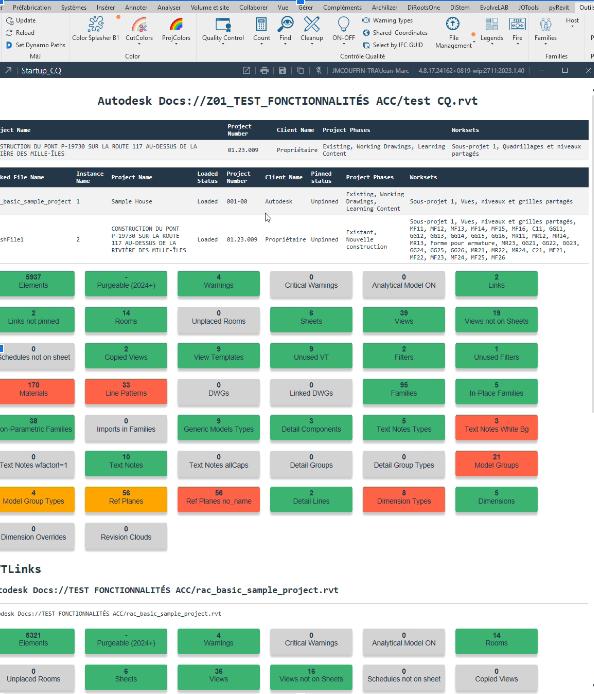
Task: Click the red Materials 170 card
Action: [x=35, y=391]
